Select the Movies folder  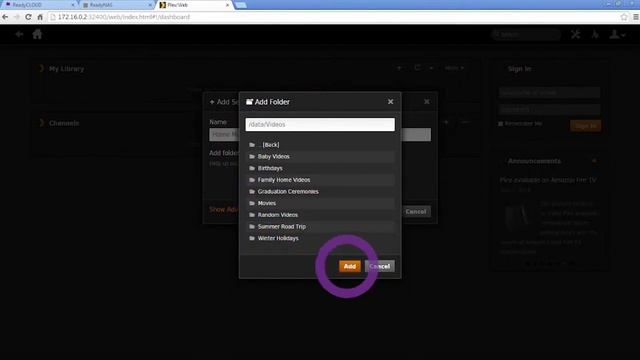tap(320, 203)
